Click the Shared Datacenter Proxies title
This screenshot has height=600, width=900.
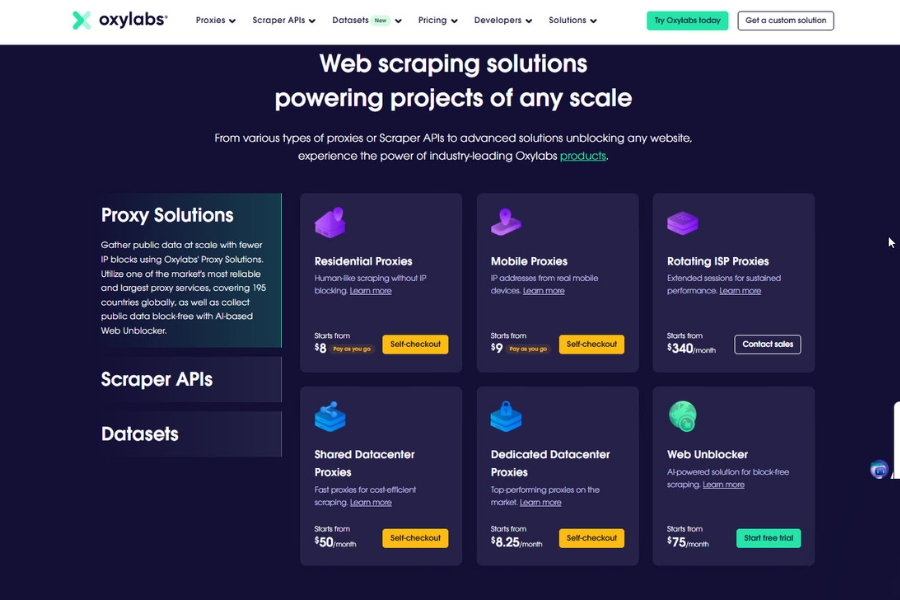click(x=364, y=463)
